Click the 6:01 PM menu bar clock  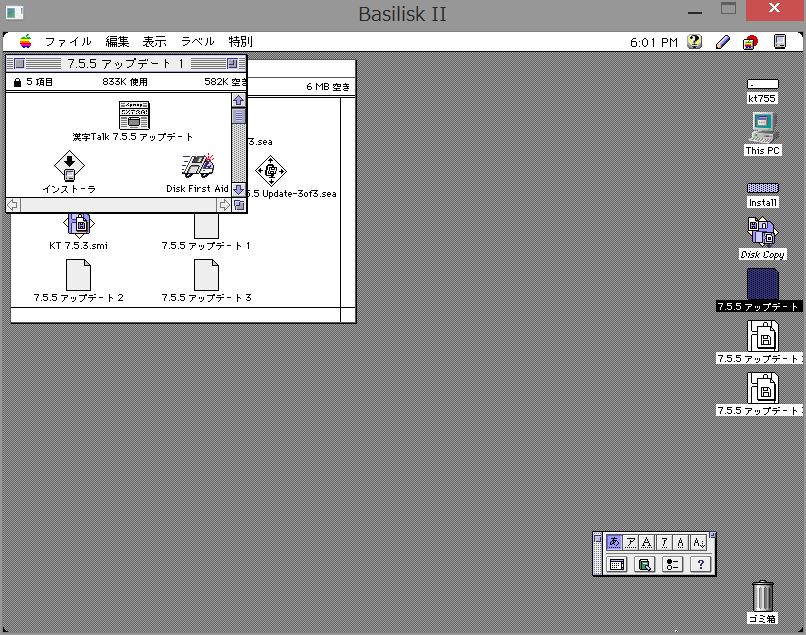tap(654, 42)
